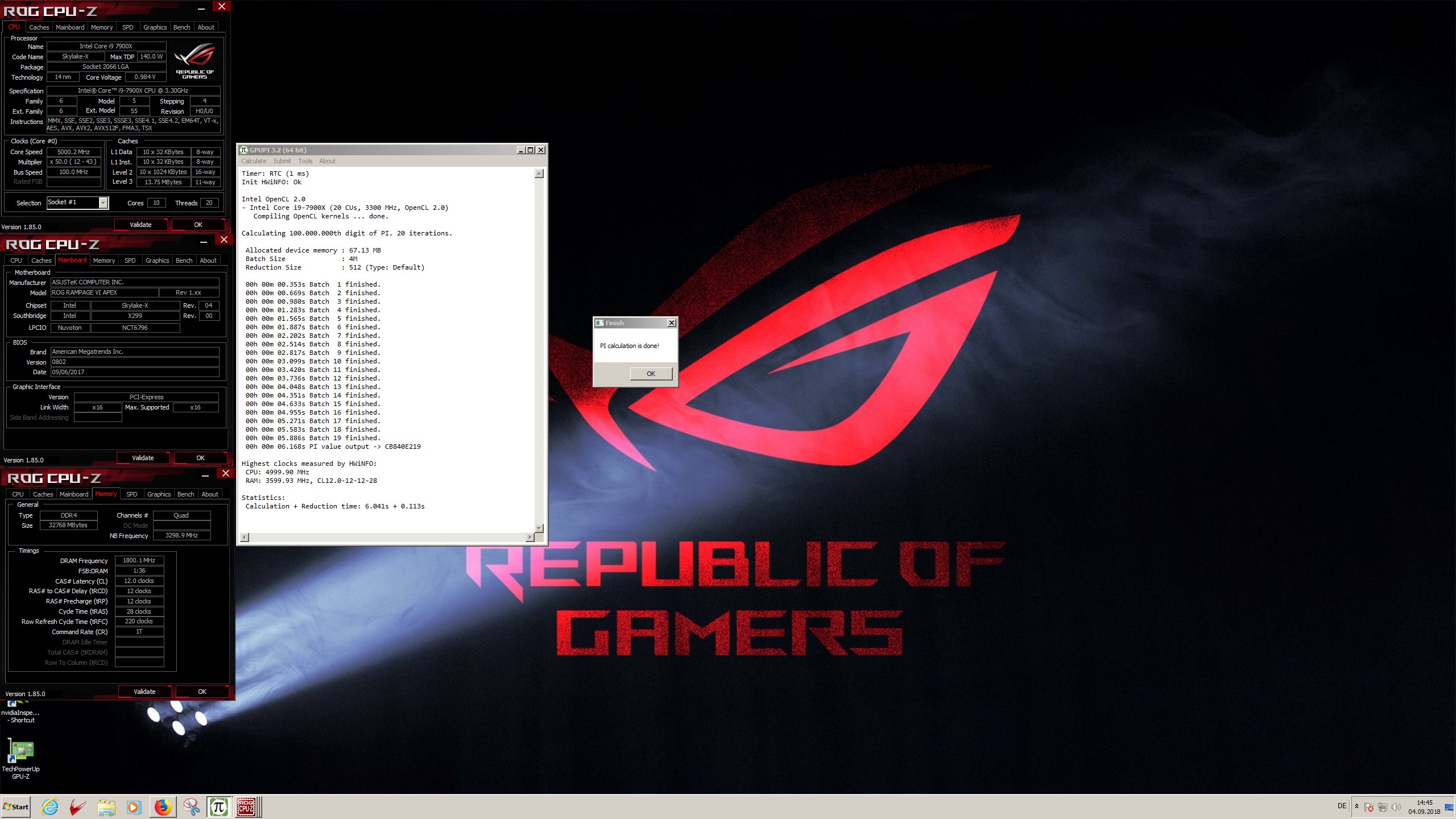The width and height of the screenshot is (1456, 819).
Task: Switch to Caches tab in top CPU-Z window
Action: pos(39,27)
